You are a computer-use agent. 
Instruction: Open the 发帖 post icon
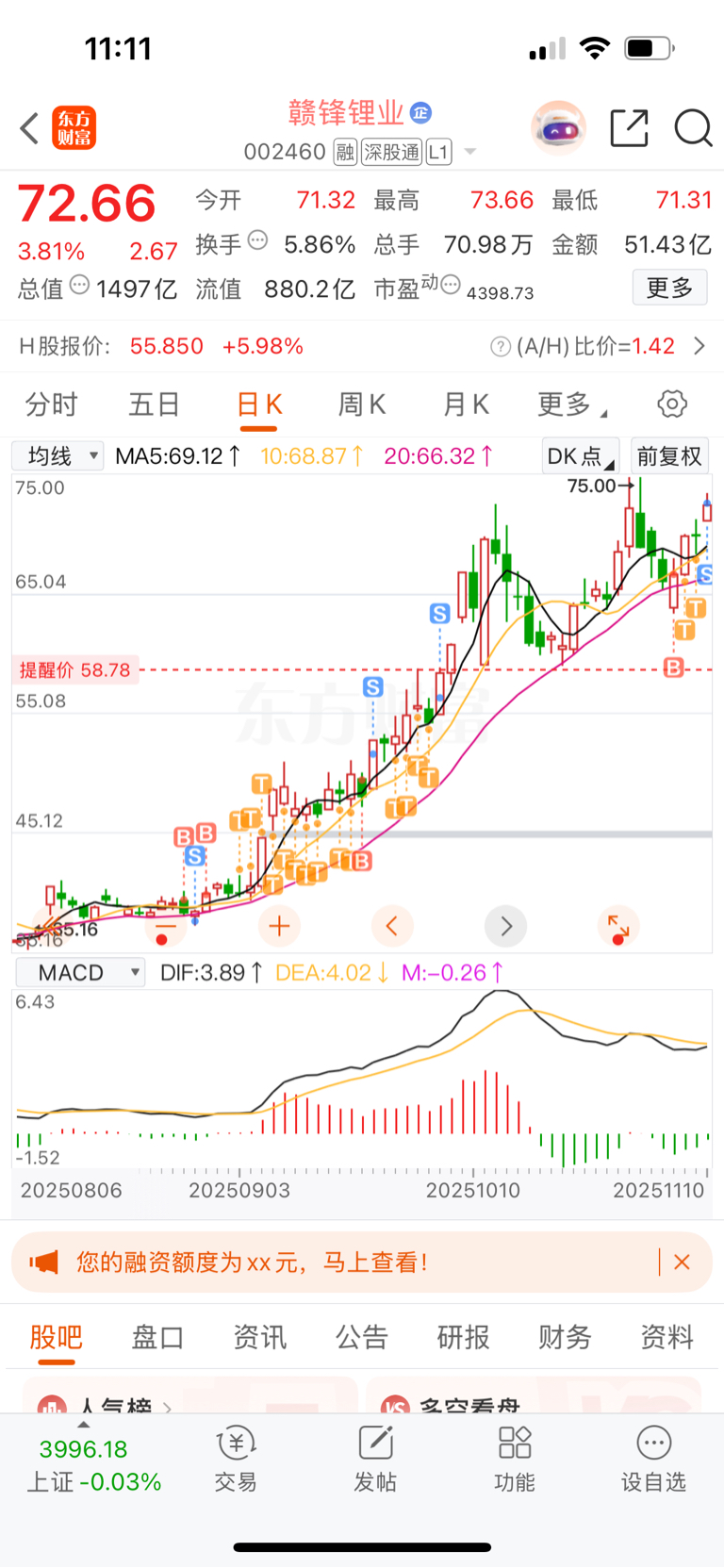click(375, 1444)
